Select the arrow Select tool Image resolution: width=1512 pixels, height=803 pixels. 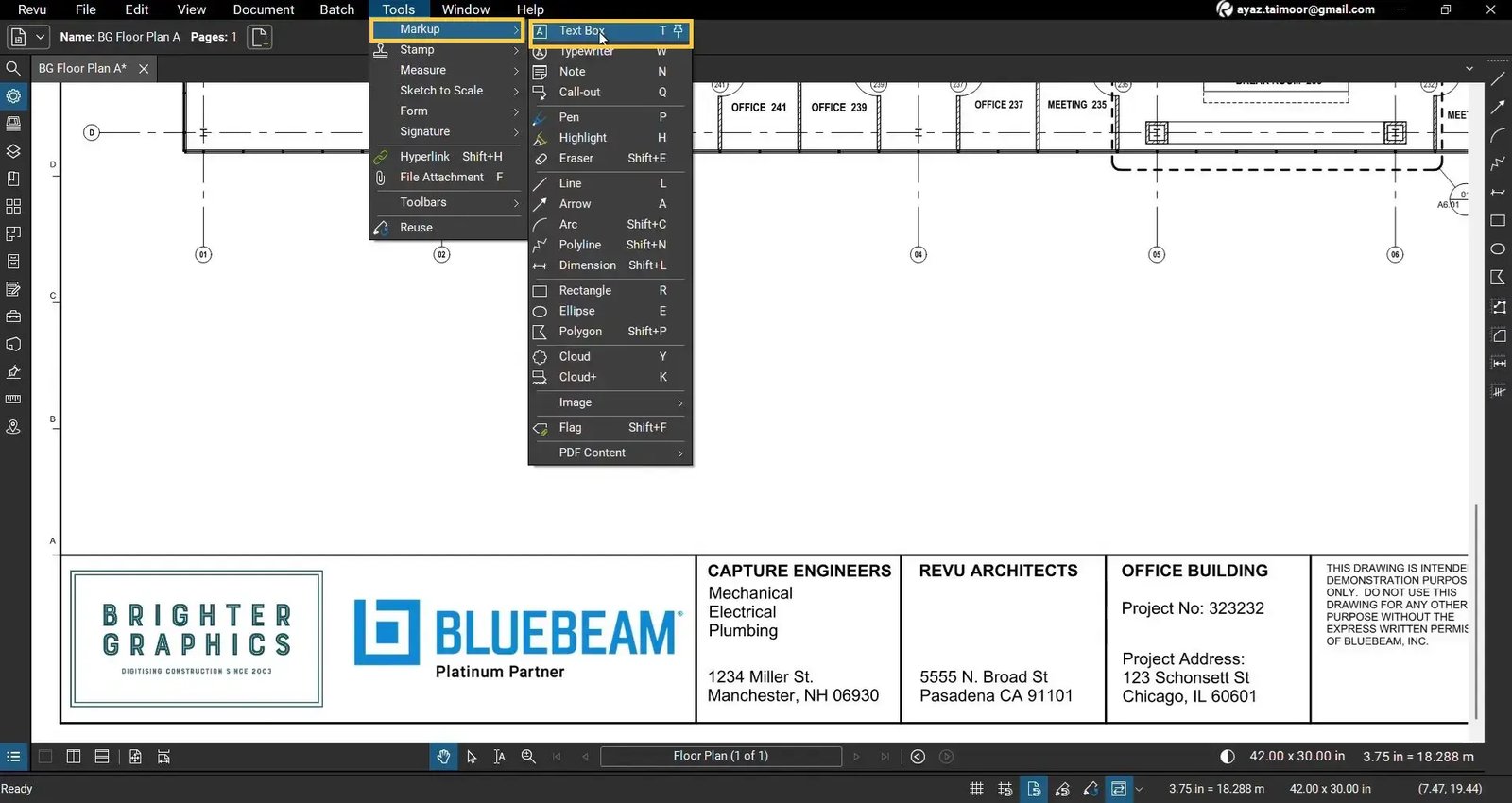point(472,757)
